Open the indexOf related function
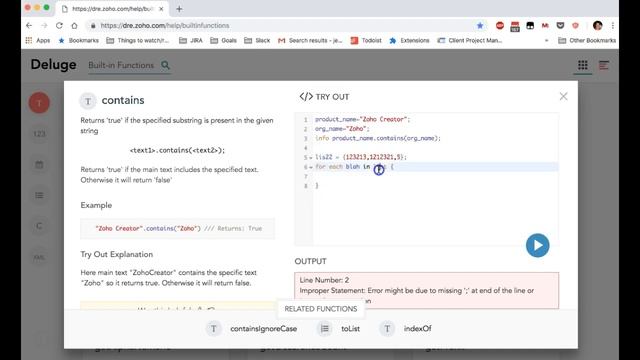Image resolution: width=640 pixels, height=360 pixels. [x=417, y=329]
